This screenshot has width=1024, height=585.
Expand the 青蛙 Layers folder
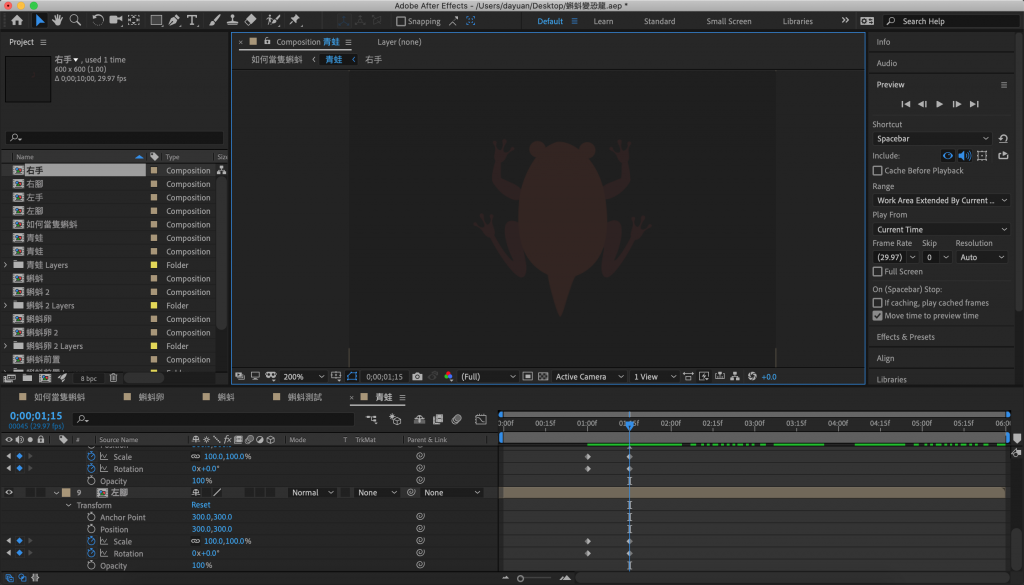tap(6, 265)
